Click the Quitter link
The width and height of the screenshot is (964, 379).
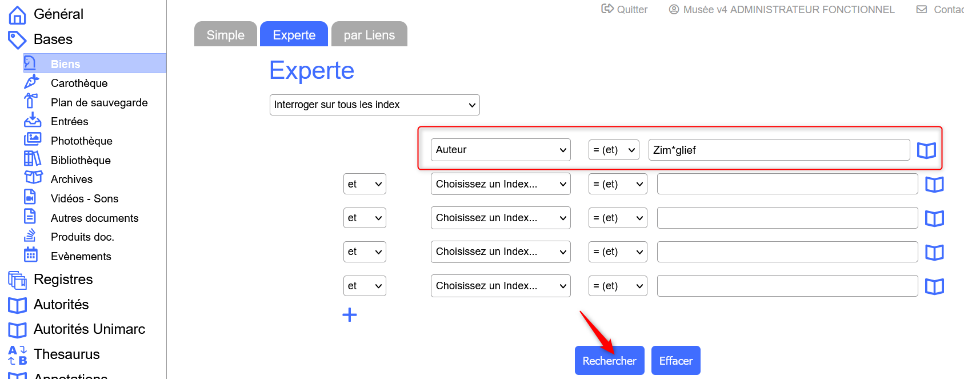(x=624, y=9)
